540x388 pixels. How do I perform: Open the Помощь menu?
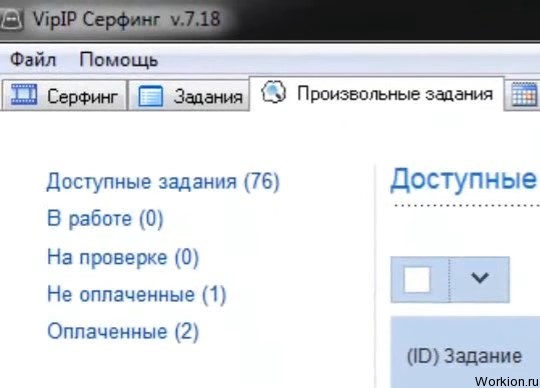pos(118,60)
